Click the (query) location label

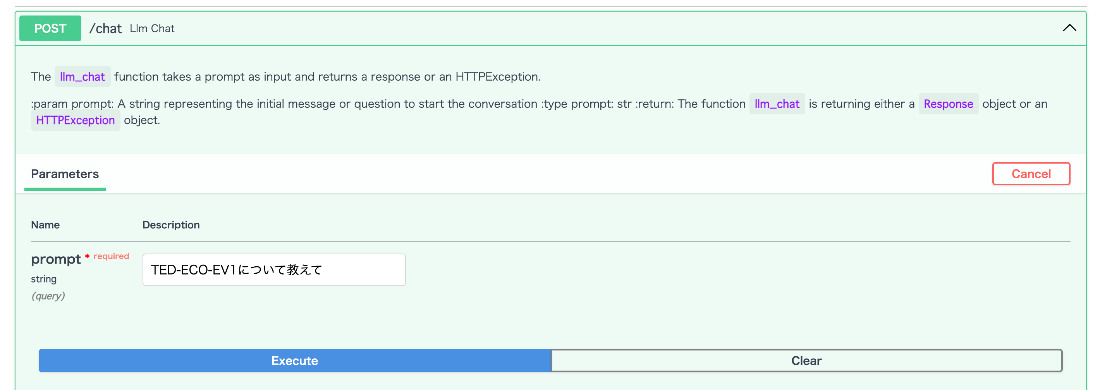48,296
